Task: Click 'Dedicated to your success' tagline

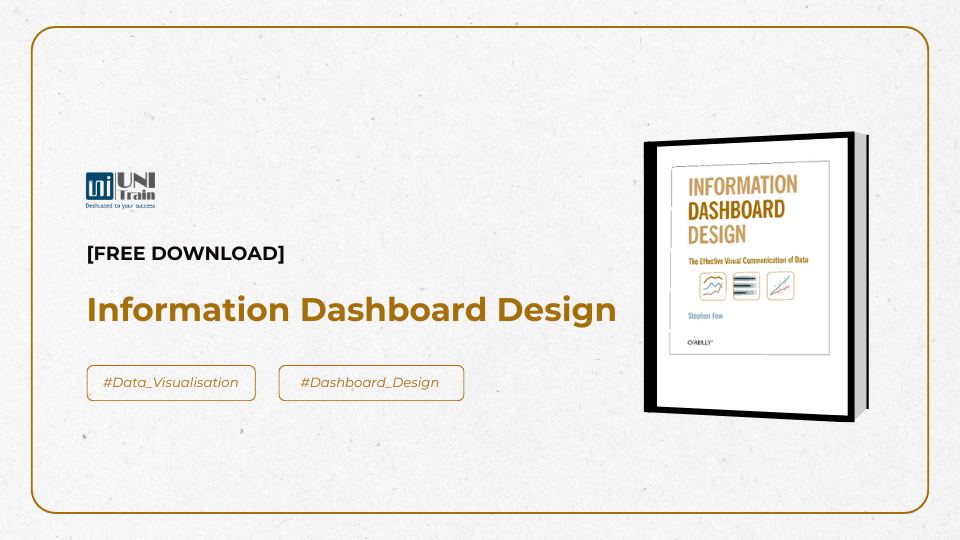Action: (x=121, y=206)
